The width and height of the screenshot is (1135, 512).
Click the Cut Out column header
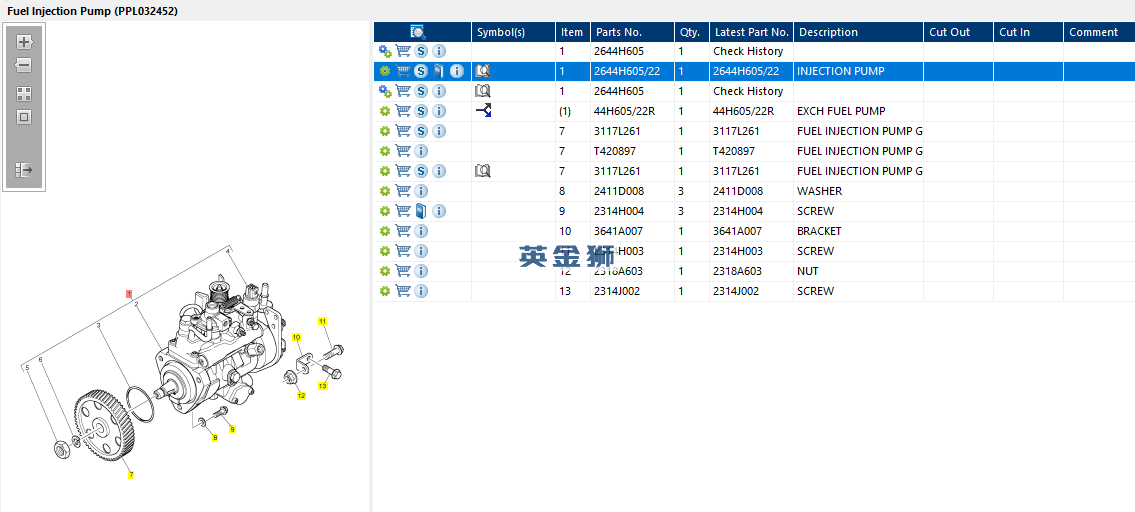point(958,32)
